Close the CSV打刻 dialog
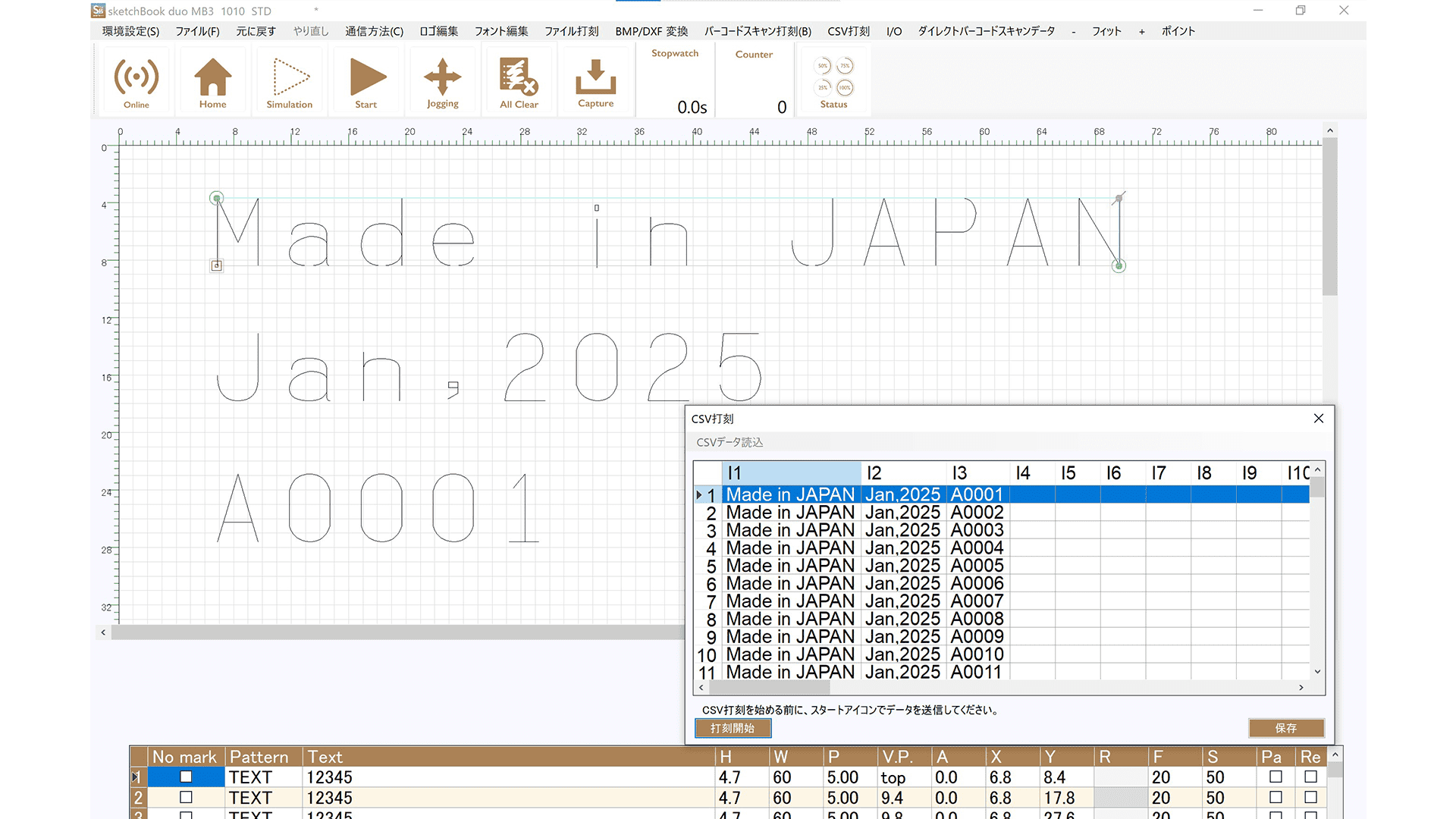The image size is (1456, 819). click(x=1319, y=419)
